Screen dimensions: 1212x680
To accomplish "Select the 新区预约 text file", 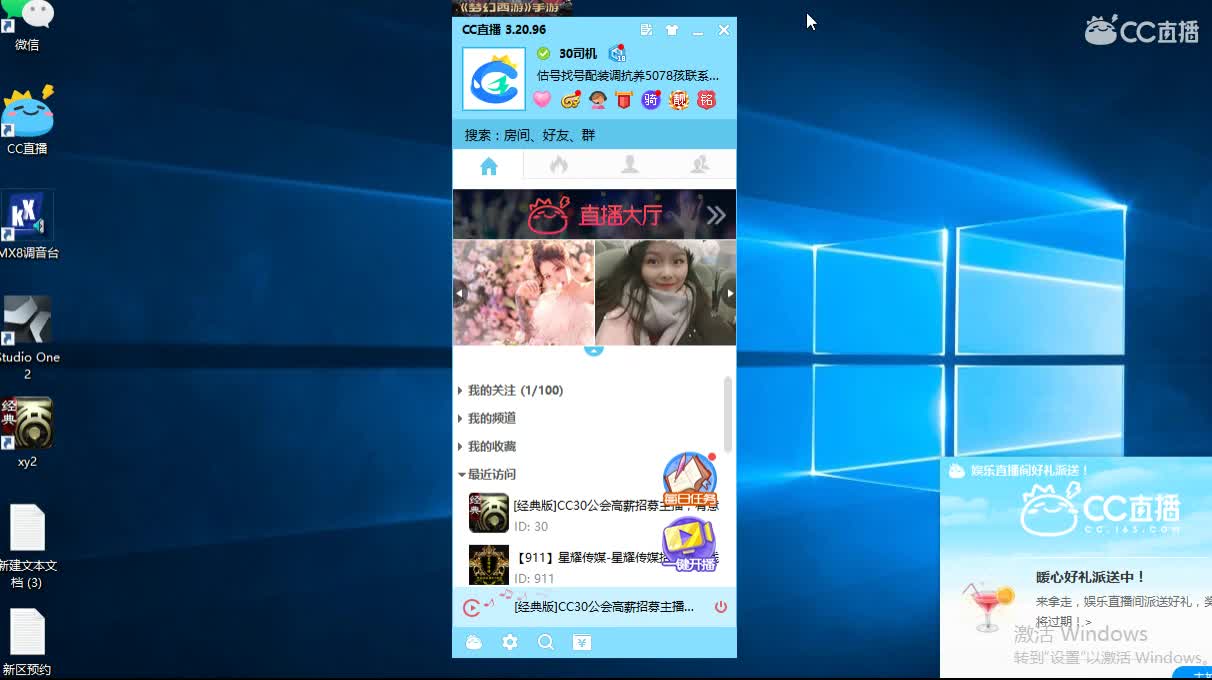I will [27, 642].
